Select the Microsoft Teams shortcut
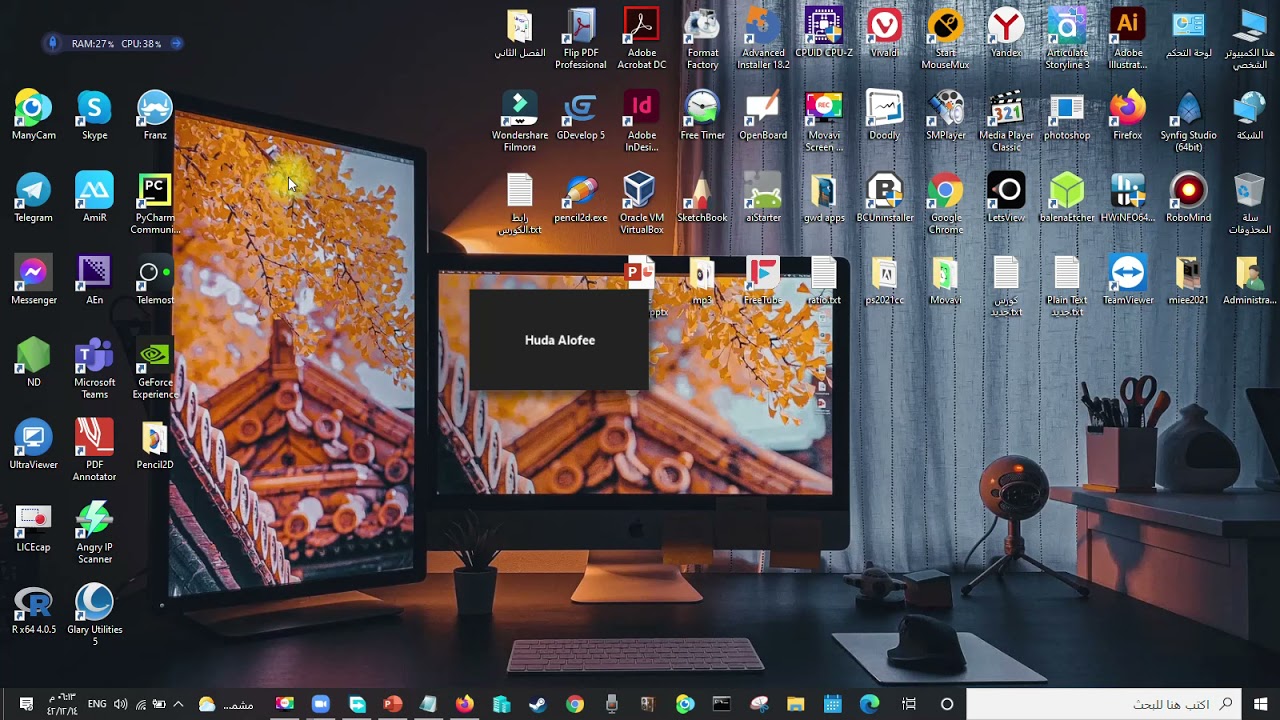Image resolution: width=1280 pixels, height=720 pixels. 94,367
